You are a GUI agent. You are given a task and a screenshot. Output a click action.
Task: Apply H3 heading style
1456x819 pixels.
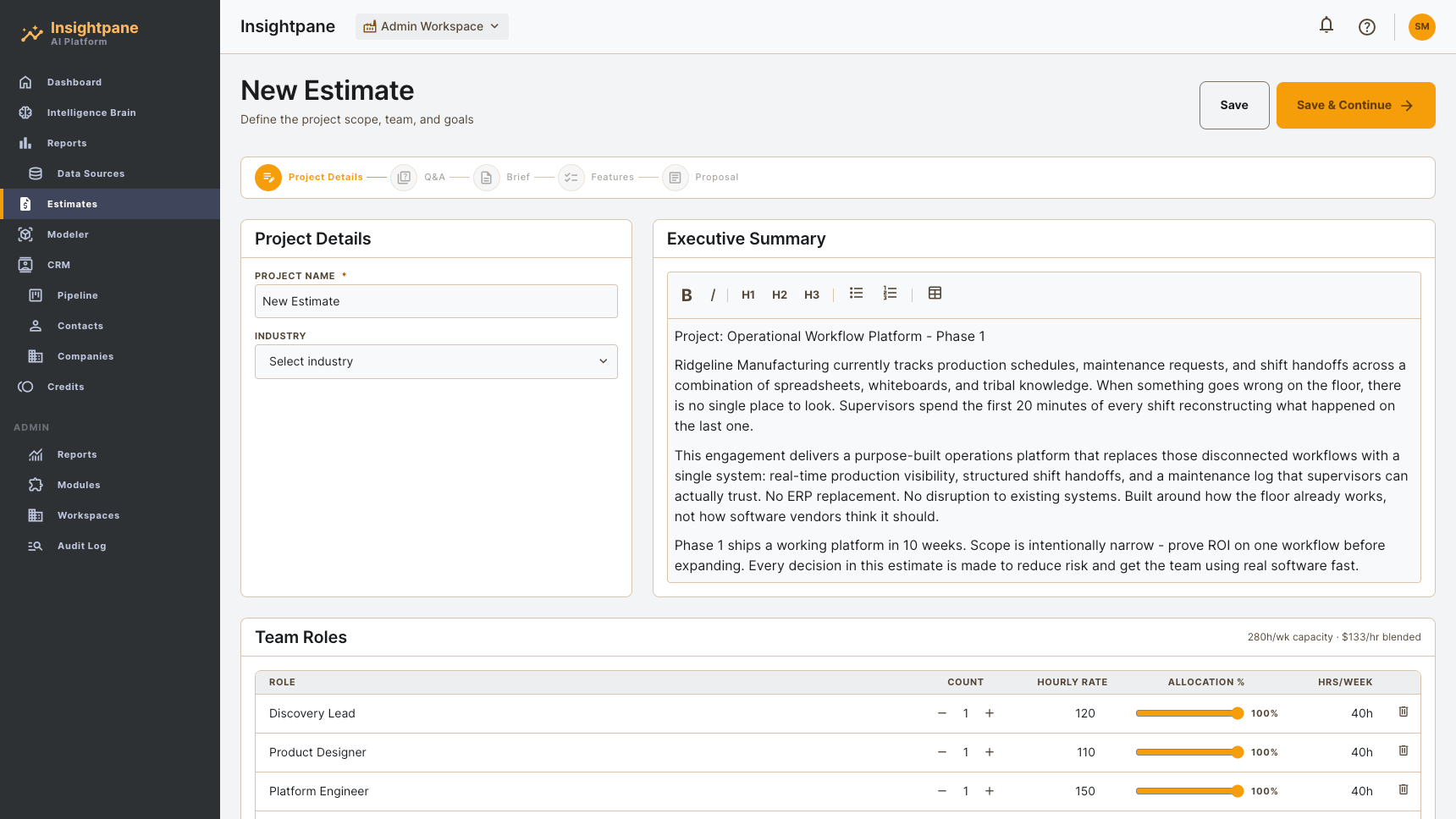click(812, 295)
